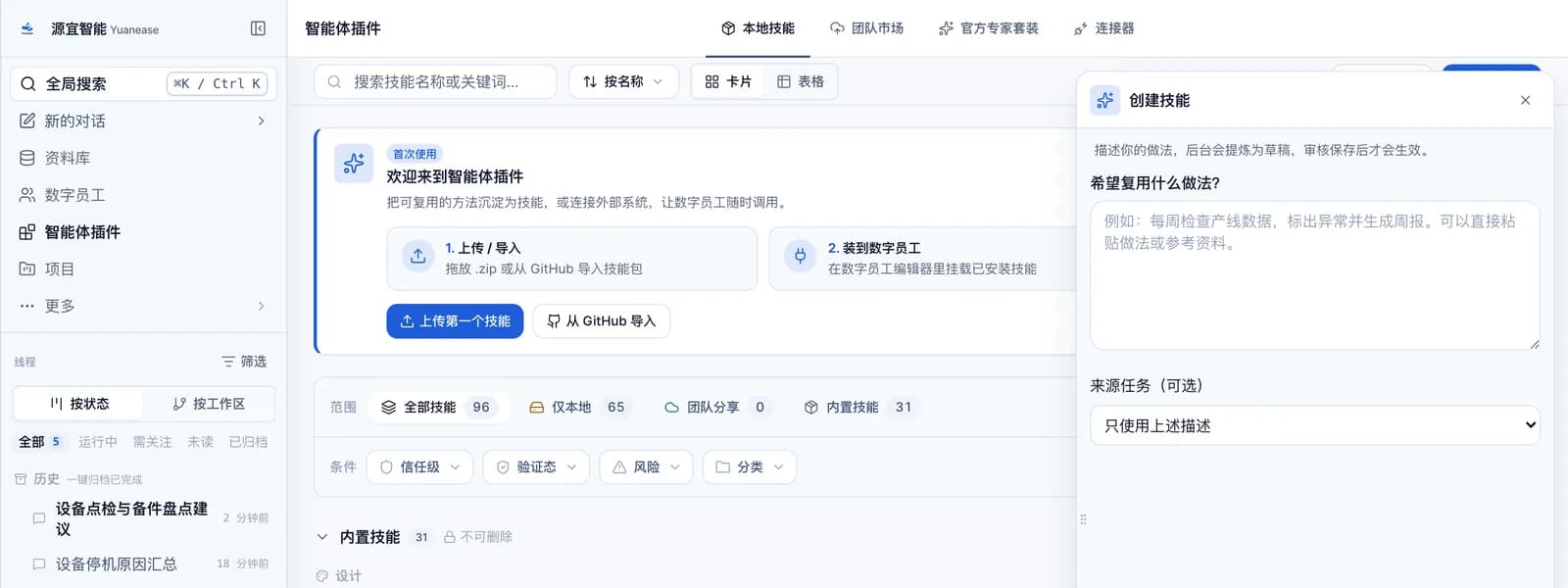The height and width of the screenshot is (588, 1568).
Task: Click 一键归档已完成 link
Action: [x=105, y=479]
